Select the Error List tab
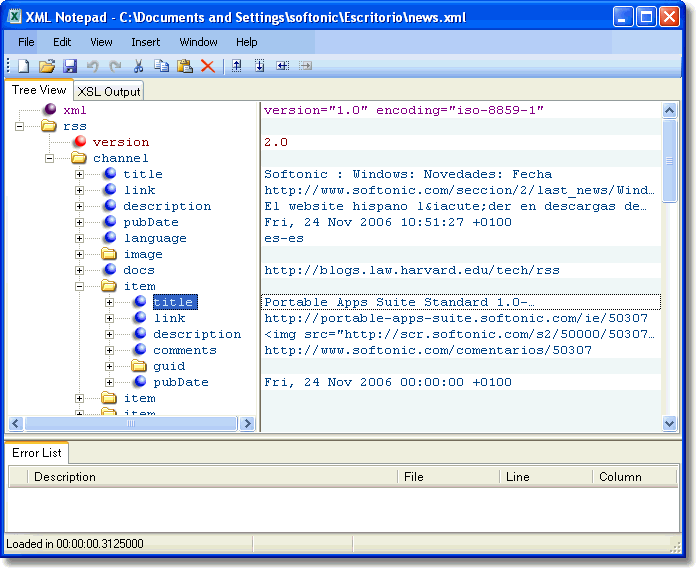This screenshot has width=698, height=570. (x=37, y=453)
